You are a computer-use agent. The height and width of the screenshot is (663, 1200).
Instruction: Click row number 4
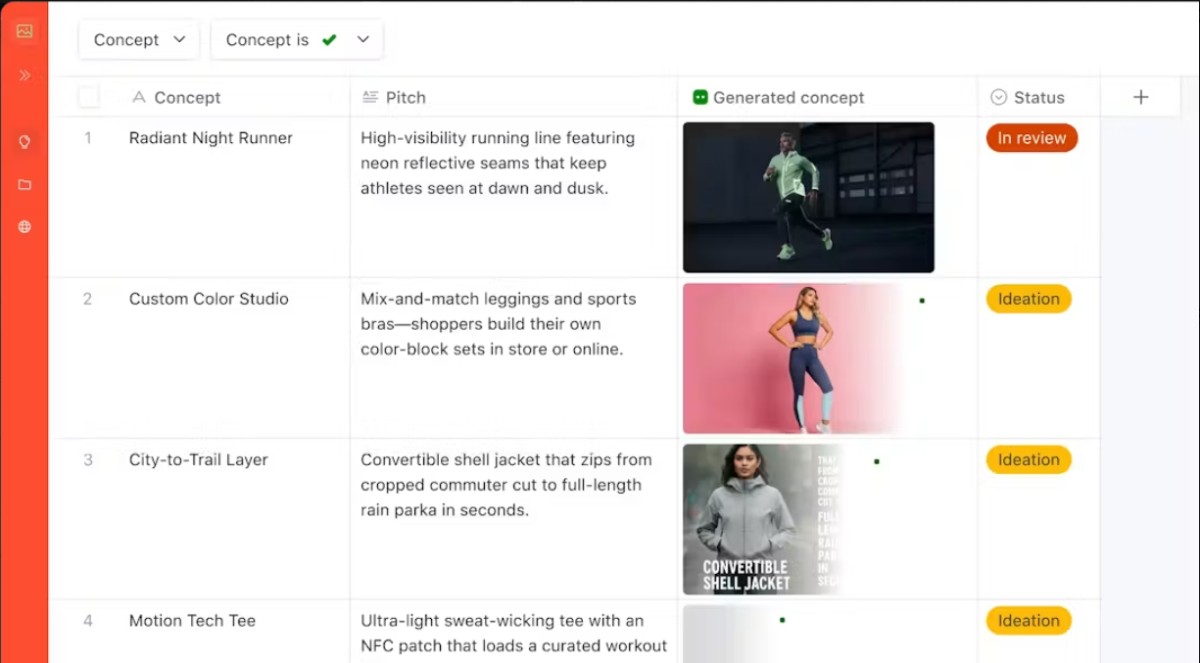88,621
